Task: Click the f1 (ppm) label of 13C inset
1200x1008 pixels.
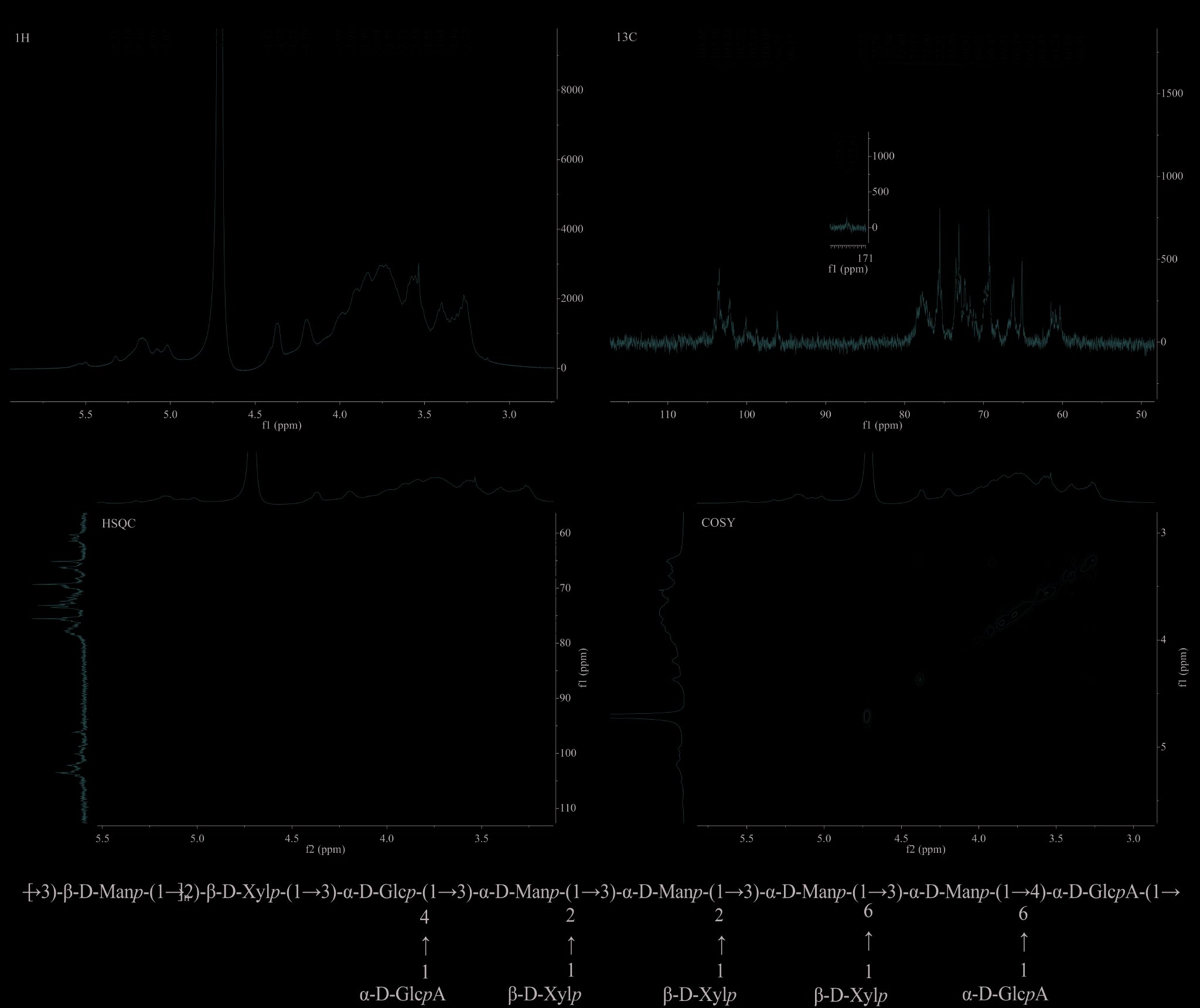Action: click(x=848, y=270)
